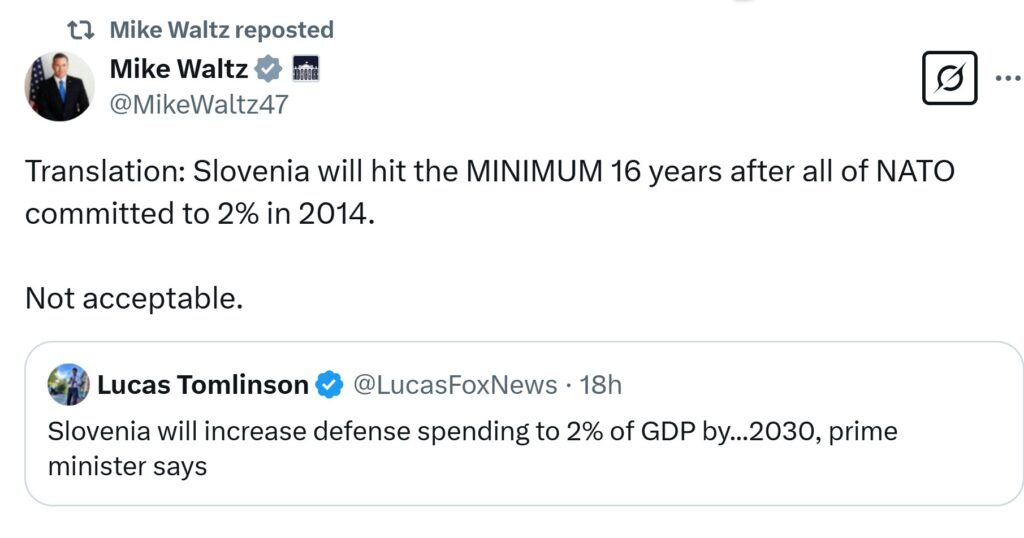Click Lucas Tomlinson's blue verified badge
Screen dimensions: 1024x538
click(328, 384)
